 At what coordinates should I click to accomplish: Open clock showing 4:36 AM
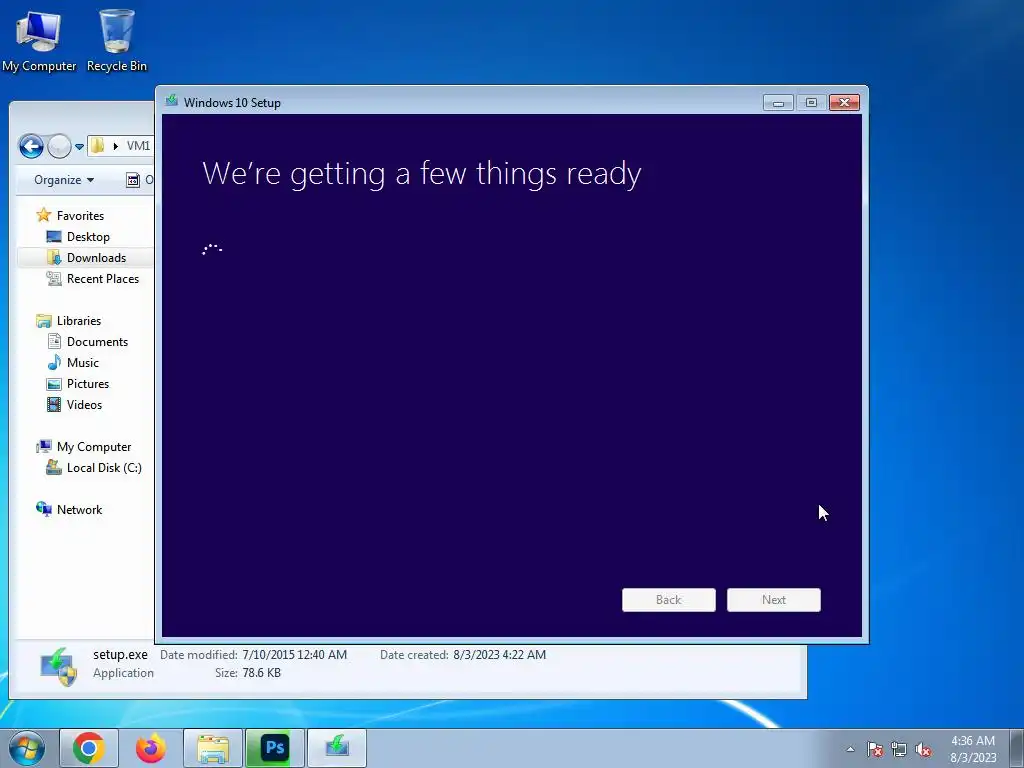pos(973,748)
